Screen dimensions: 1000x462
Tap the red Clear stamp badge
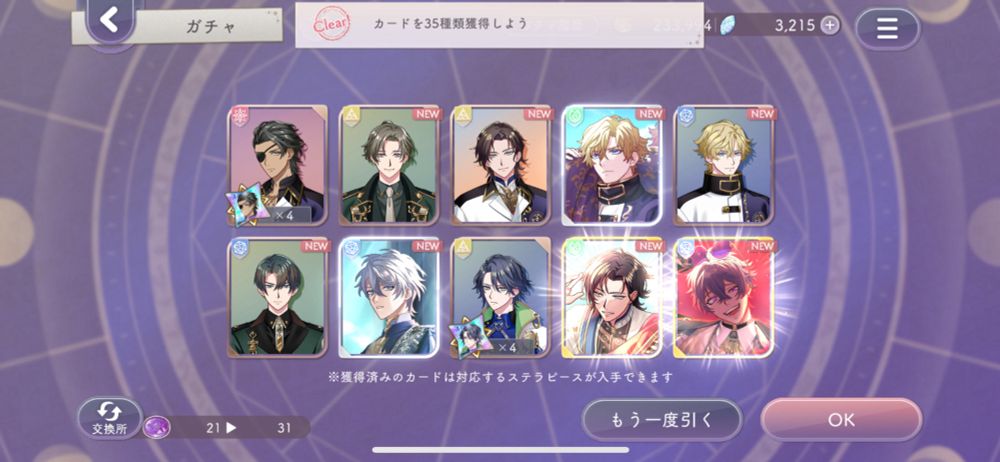pos(331,25)
